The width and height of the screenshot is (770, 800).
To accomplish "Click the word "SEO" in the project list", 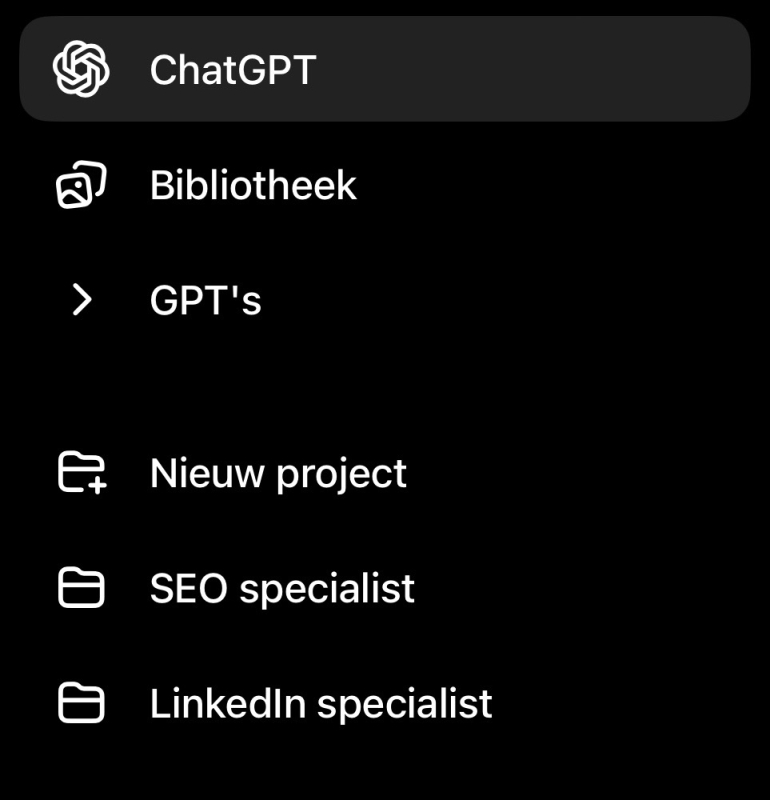I will click(190, 589).
